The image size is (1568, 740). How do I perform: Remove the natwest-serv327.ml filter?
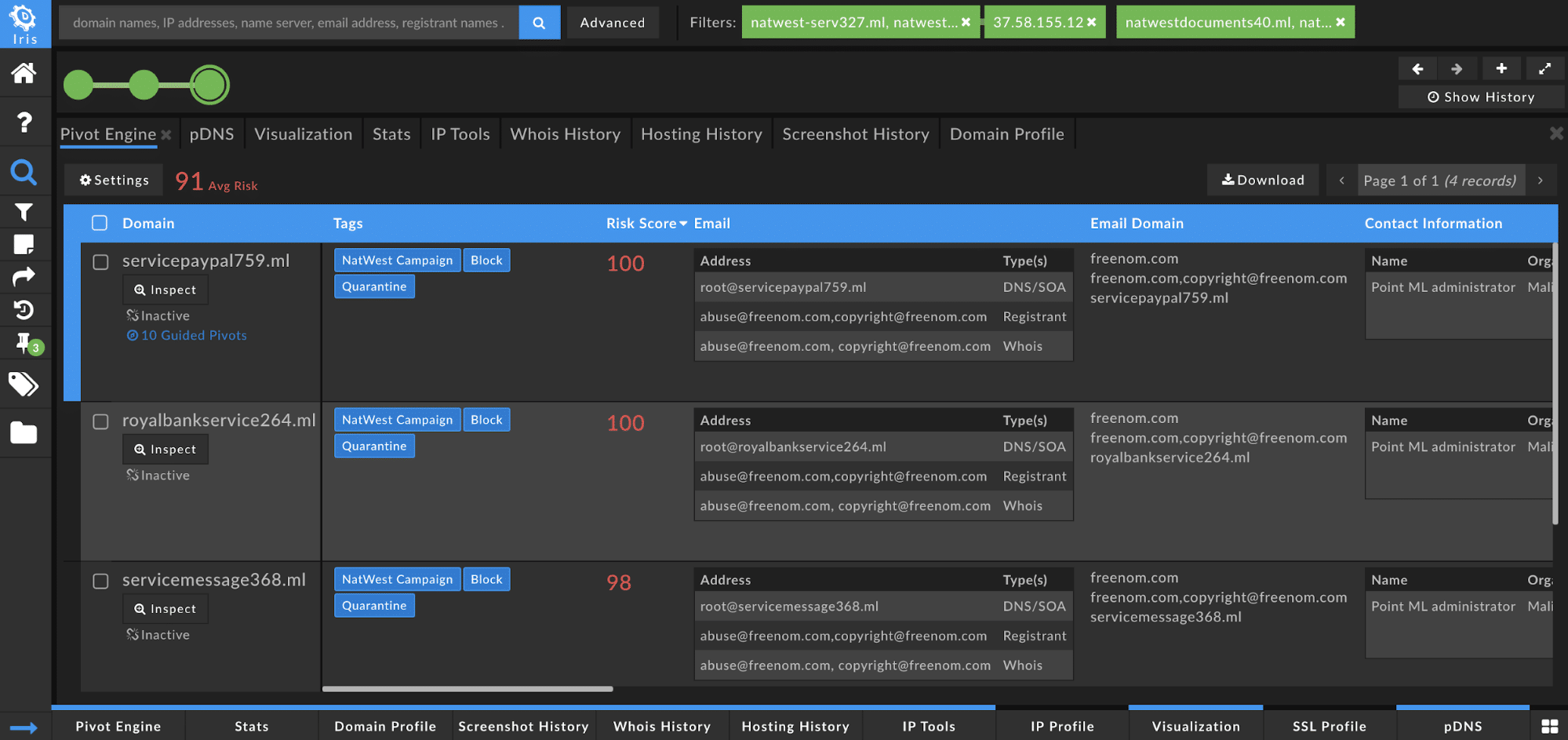coord(966,23)
